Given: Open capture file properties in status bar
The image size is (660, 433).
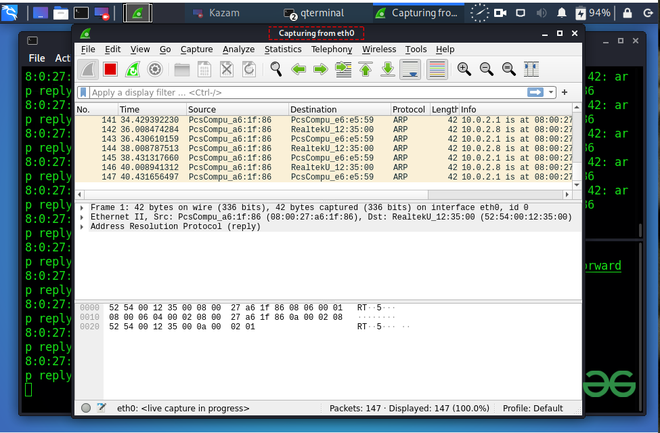Looking at the screenshot, I should 101,408.
